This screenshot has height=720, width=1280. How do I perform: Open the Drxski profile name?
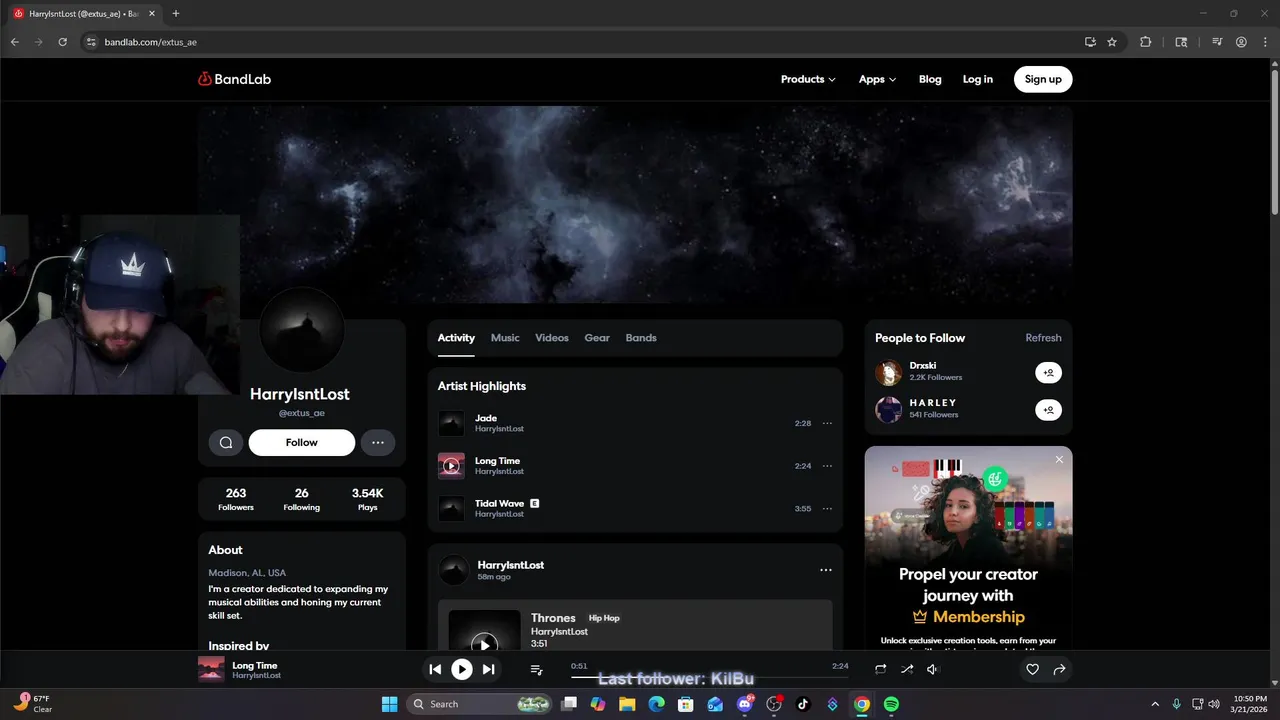click(923, 366)
